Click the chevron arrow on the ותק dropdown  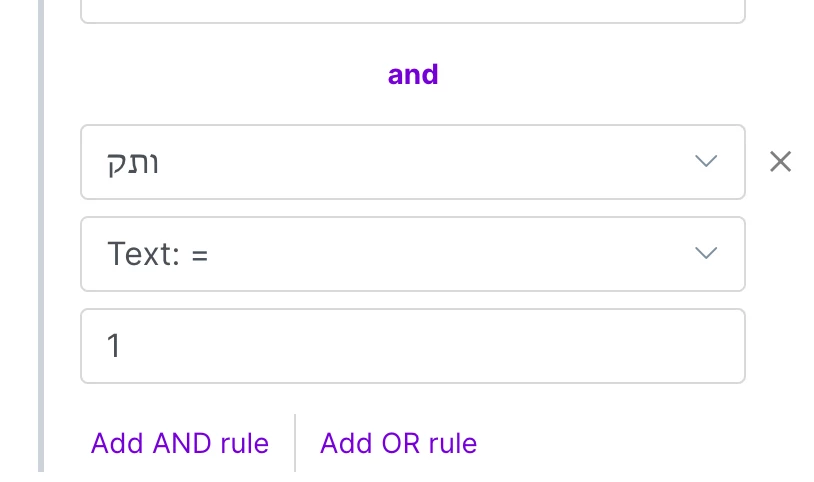(x=706, y=162)
